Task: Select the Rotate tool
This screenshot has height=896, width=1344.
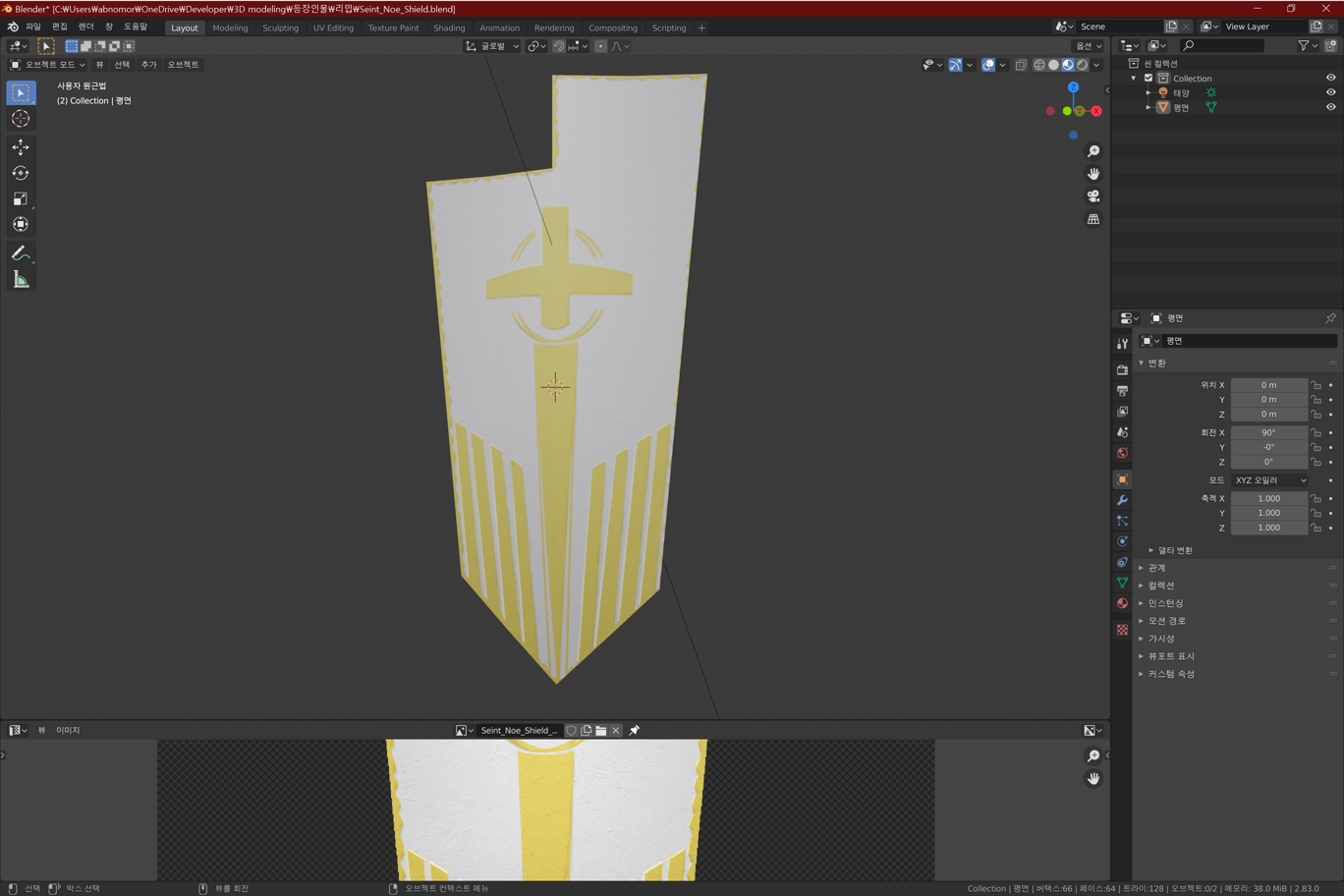Action: [21, 173]
